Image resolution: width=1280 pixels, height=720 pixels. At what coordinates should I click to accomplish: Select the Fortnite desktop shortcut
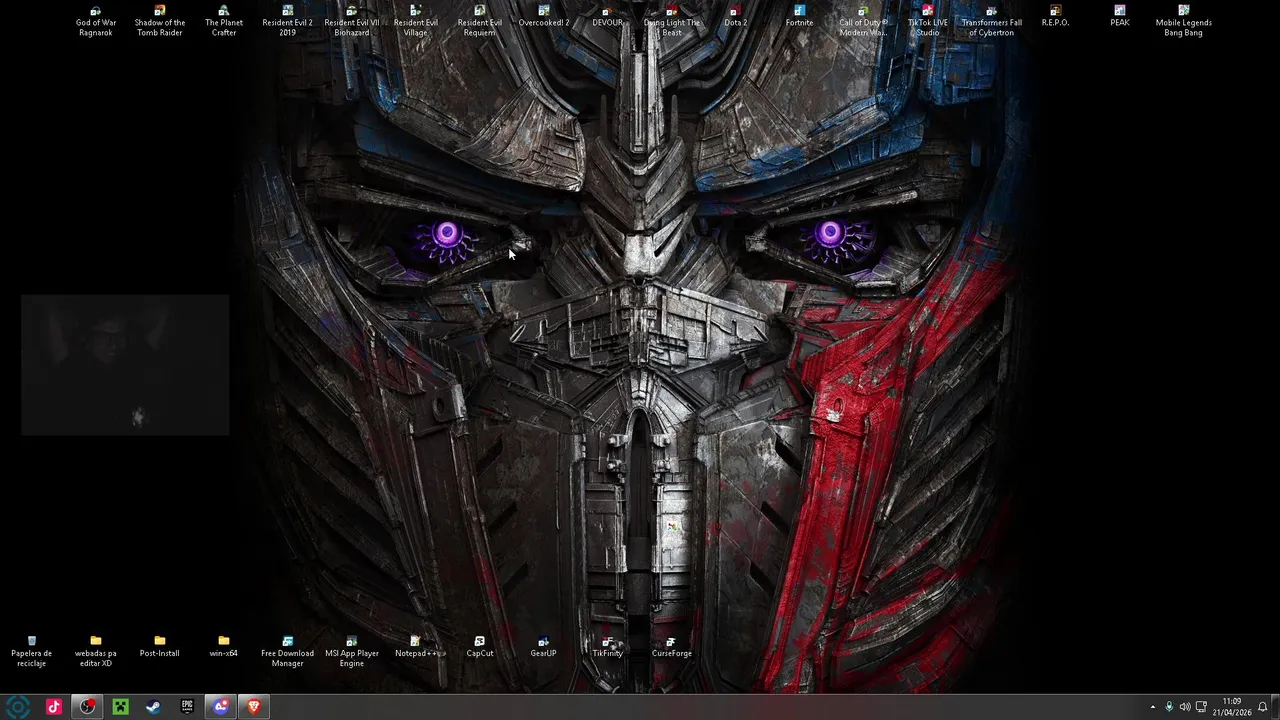coord(800,17)
